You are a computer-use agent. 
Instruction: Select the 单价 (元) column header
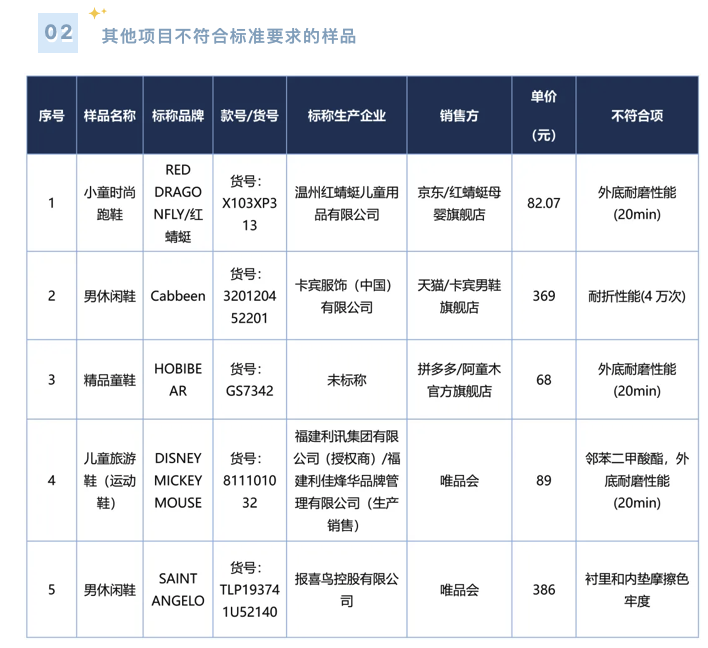pos(544,116)
